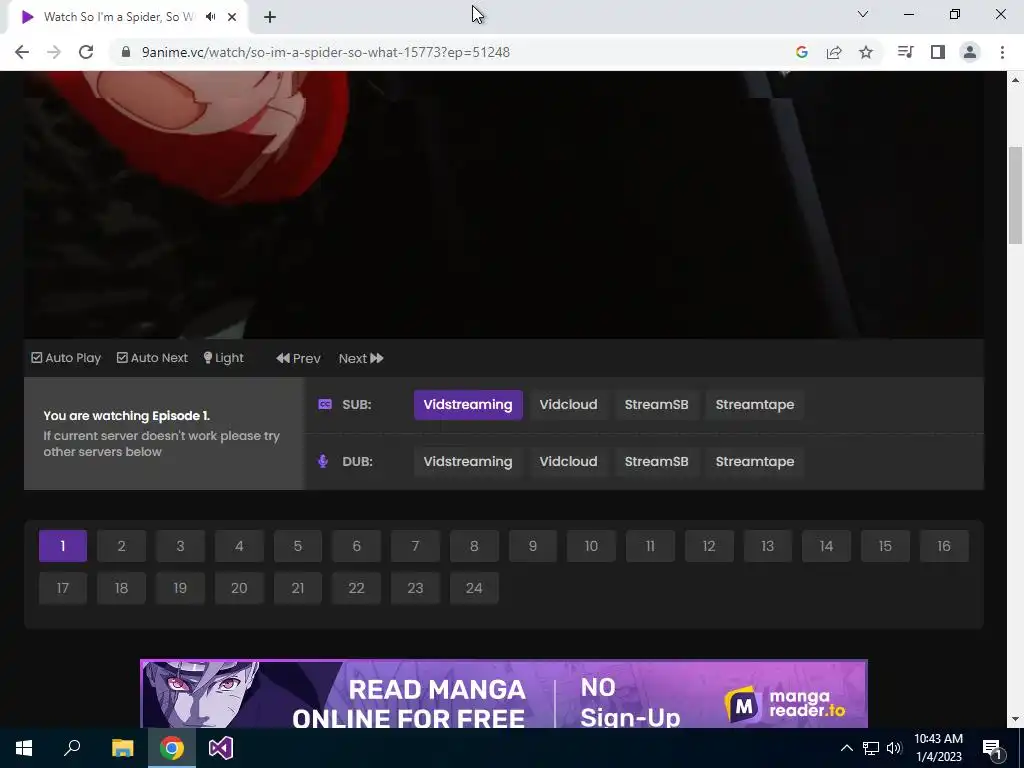1024x768 pixels.
Task: Toggle the Auto Next checkbox
Action: (x=152, y=358)
